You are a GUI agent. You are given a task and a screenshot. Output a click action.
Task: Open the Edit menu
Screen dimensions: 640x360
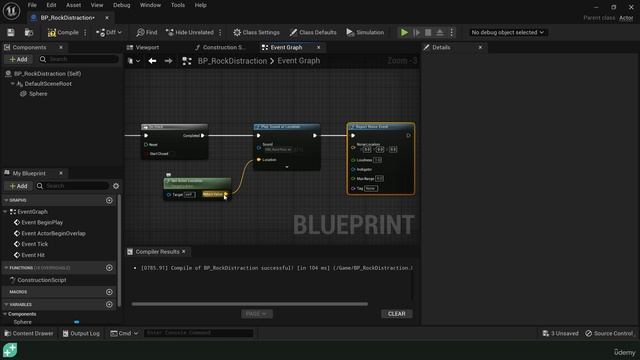click(x=51, y=5)
